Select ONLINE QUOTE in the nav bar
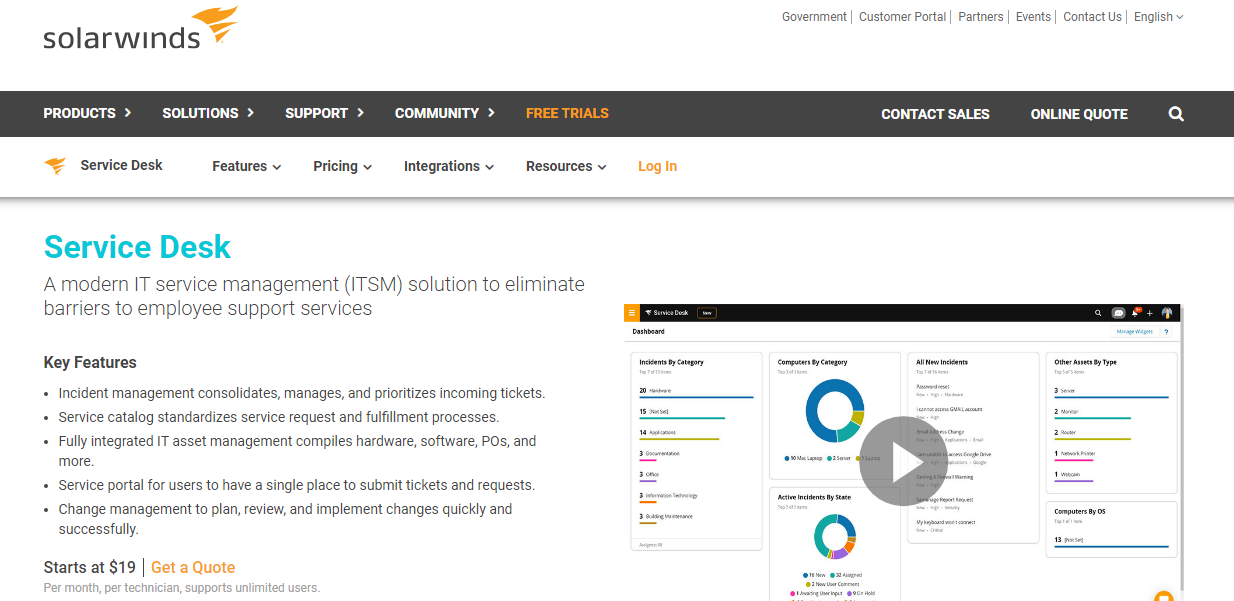 click(1079, 114)
